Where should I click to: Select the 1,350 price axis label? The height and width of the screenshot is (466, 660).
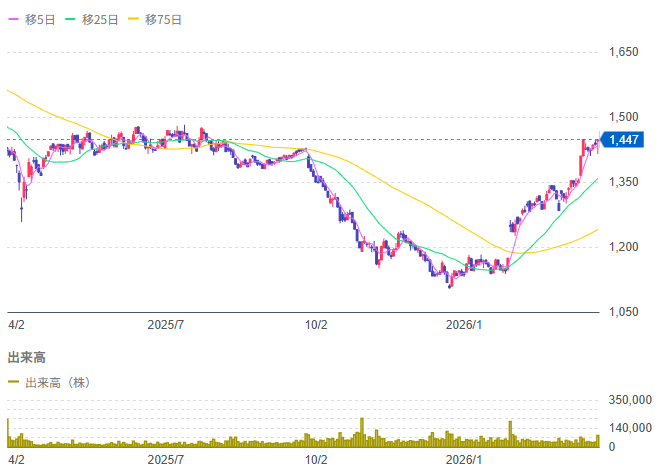pyautogui.click(x=624, y=181)
